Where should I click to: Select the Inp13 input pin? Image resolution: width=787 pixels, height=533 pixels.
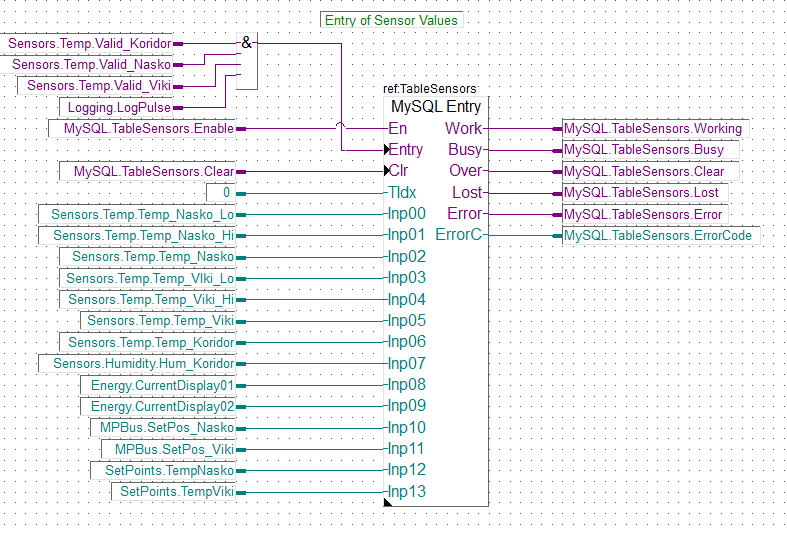(407, 491)
